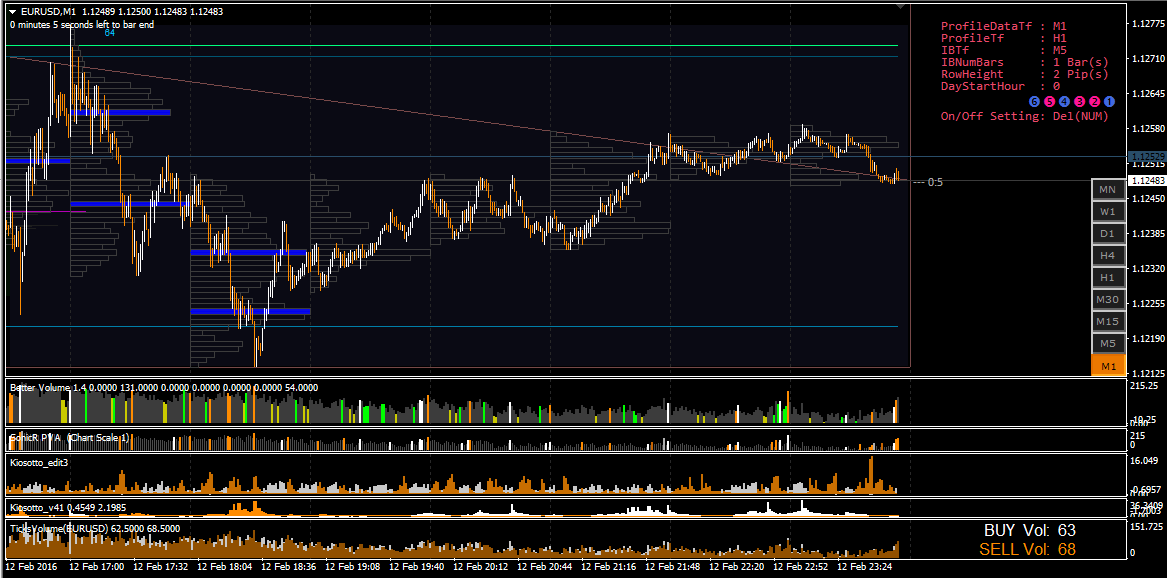
Task: Toggle the pink circle numbered 3
Action: pos(1079,101)
